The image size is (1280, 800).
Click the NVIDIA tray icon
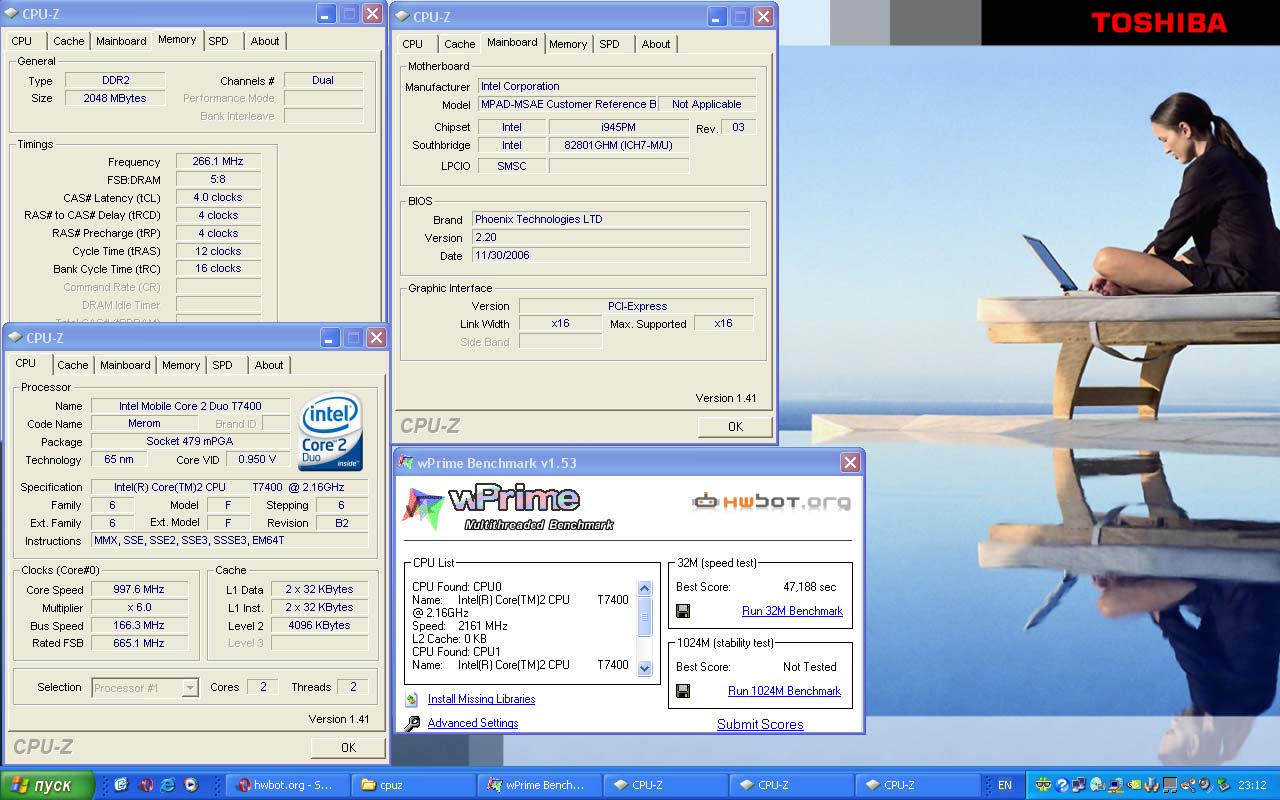click(x=1135, y=785)
